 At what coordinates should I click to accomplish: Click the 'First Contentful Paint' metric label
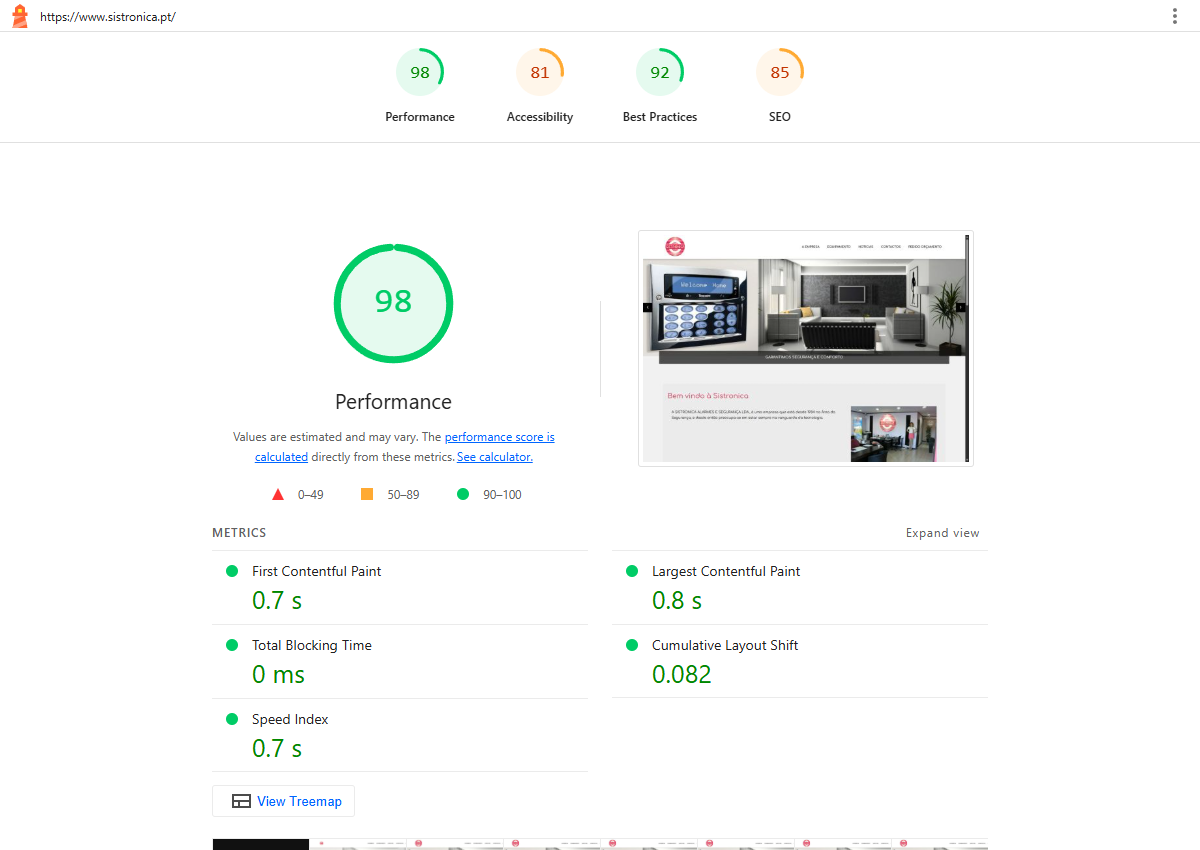click(316, 571)
